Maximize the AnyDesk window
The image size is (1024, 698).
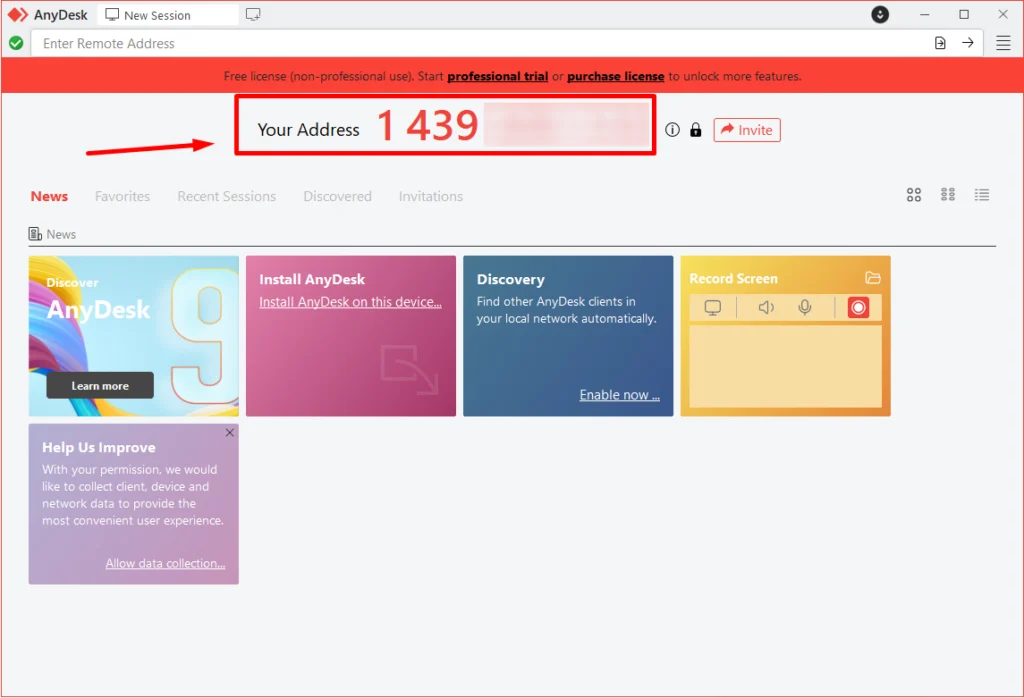tap(963, 14)
